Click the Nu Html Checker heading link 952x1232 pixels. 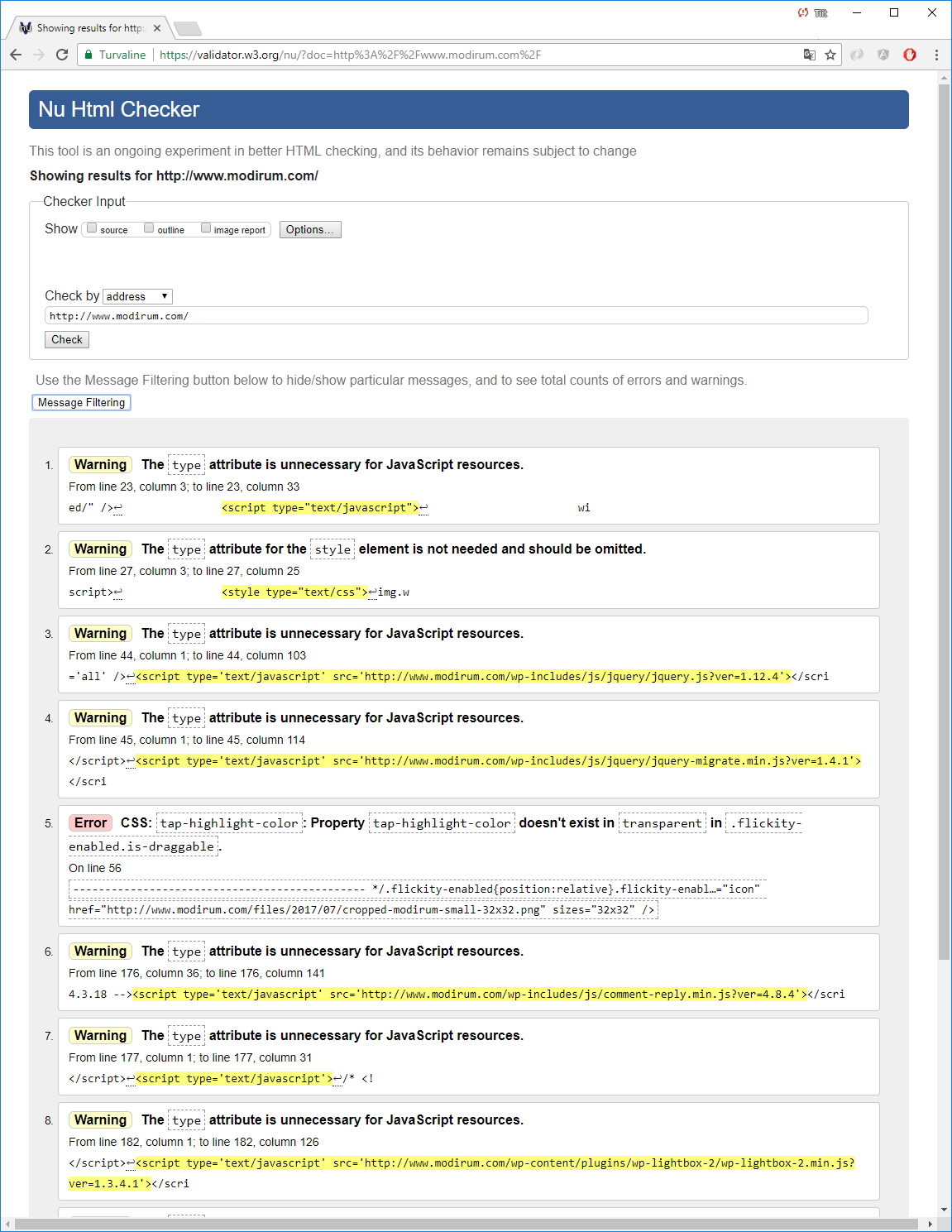pyautogui.click(x=119, y=110)
